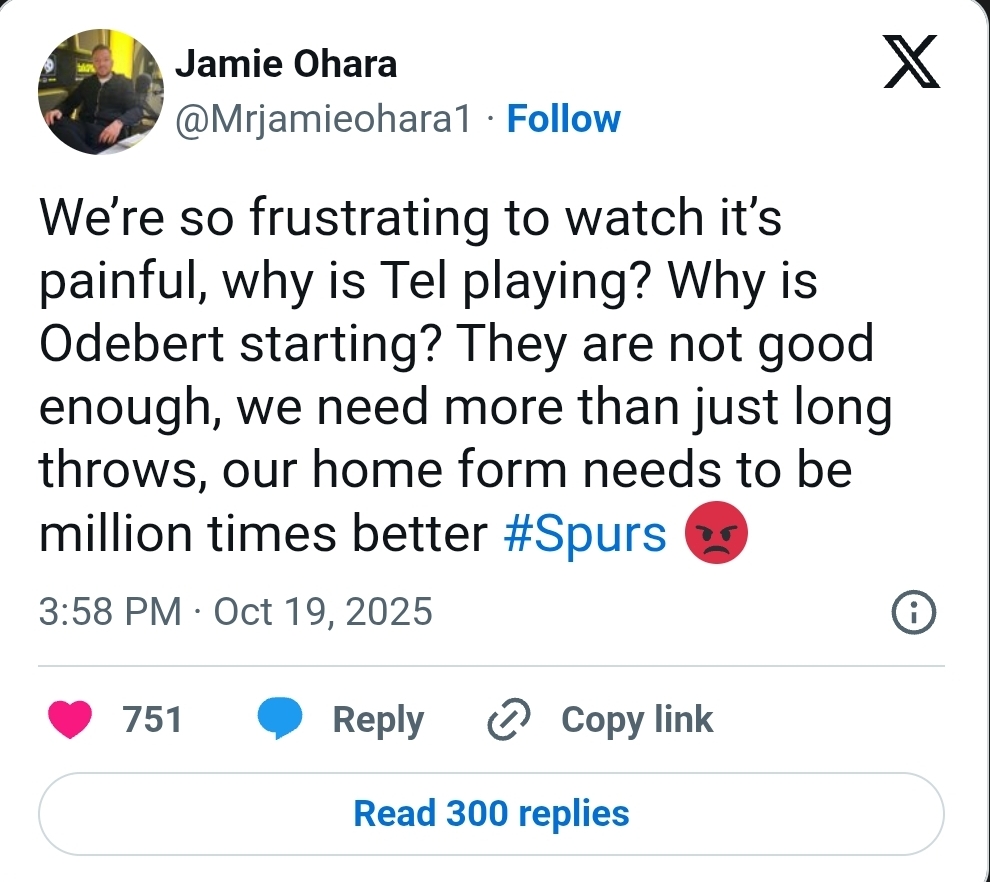Click the 751 likes count
This screenshot has height=882, width=990.
tap(152, 720)
